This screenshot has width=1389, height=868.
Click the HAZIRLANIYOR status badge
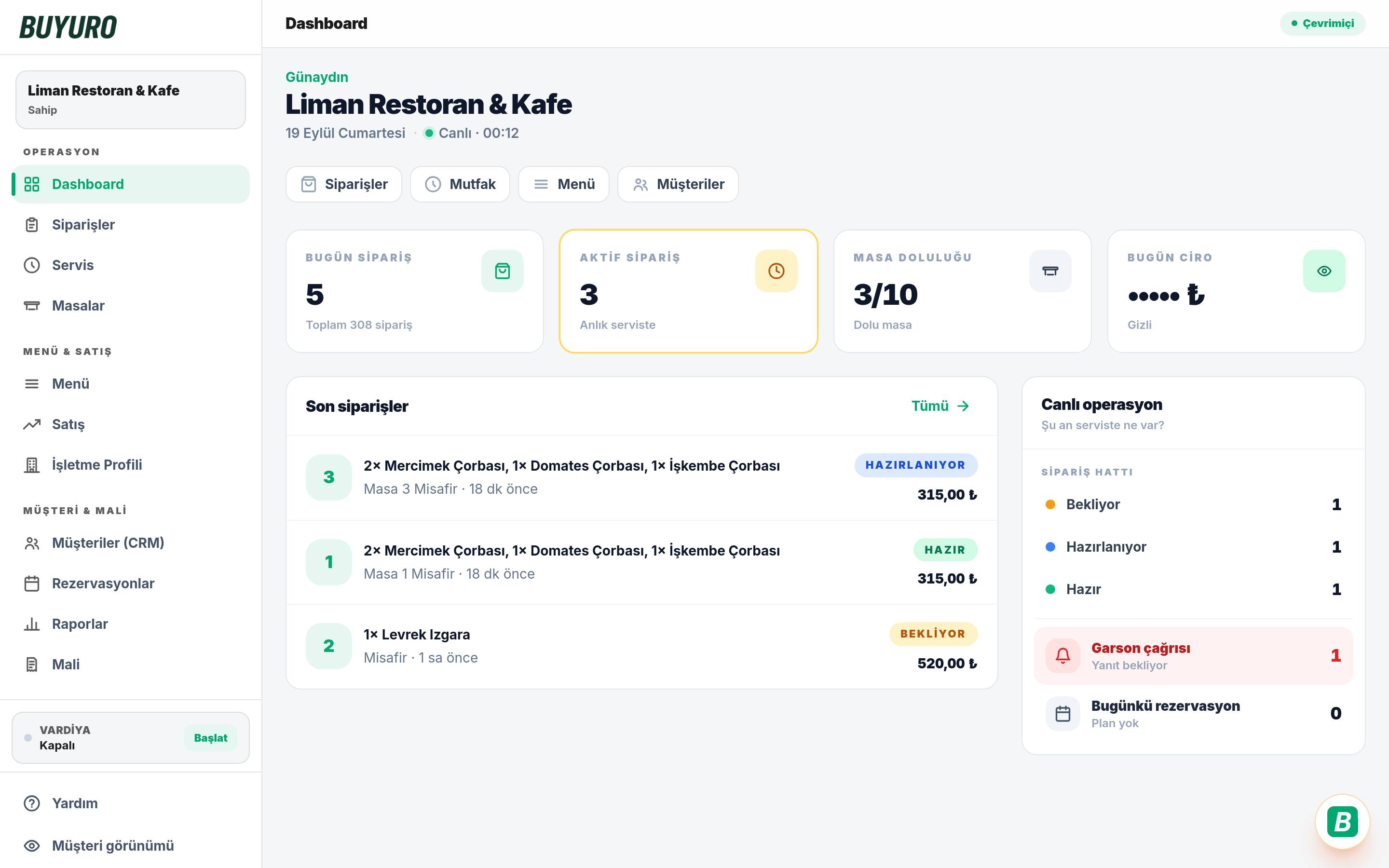[x=916, y=465]
